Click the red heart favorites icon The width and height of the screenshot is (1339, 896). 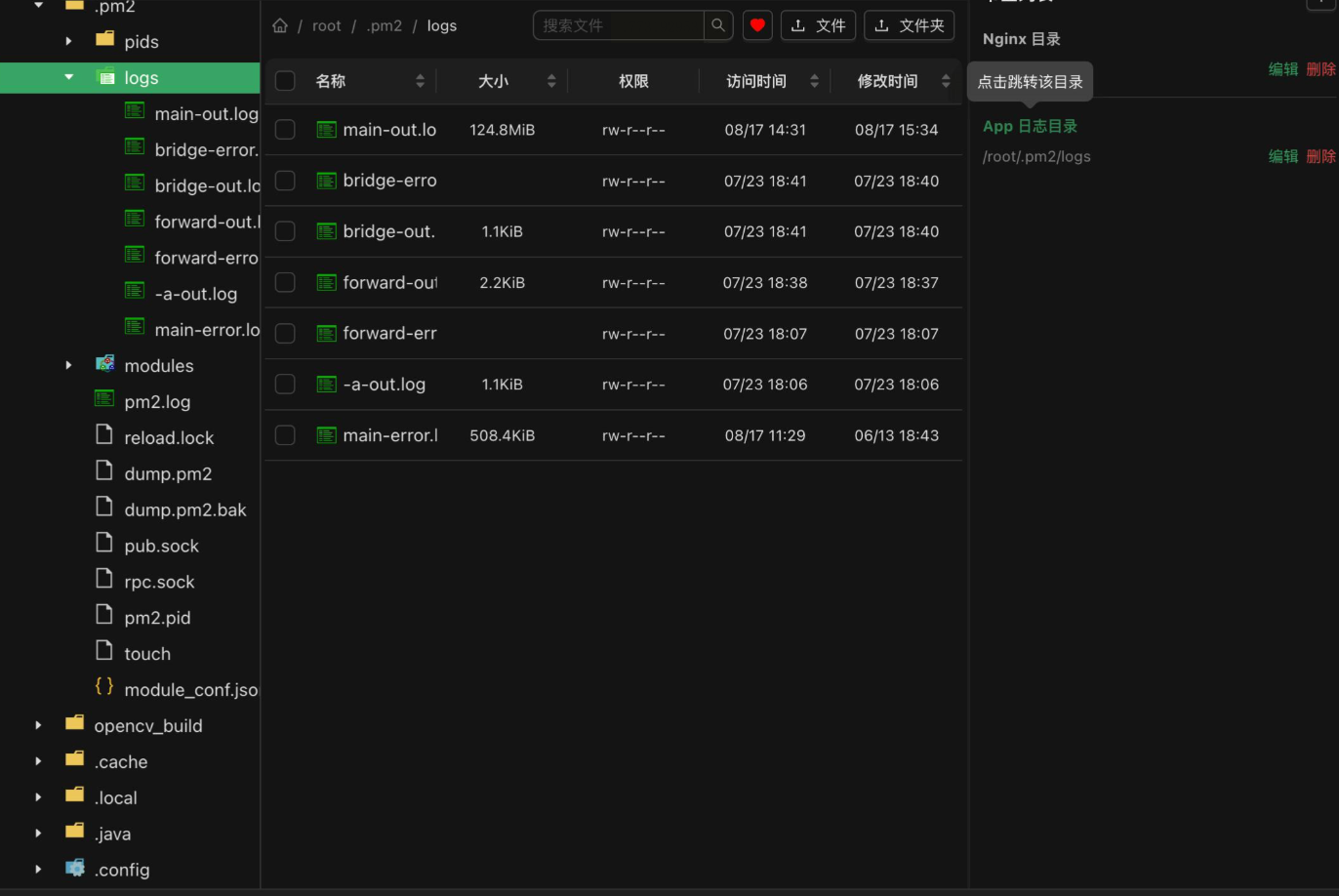point(757,25)
